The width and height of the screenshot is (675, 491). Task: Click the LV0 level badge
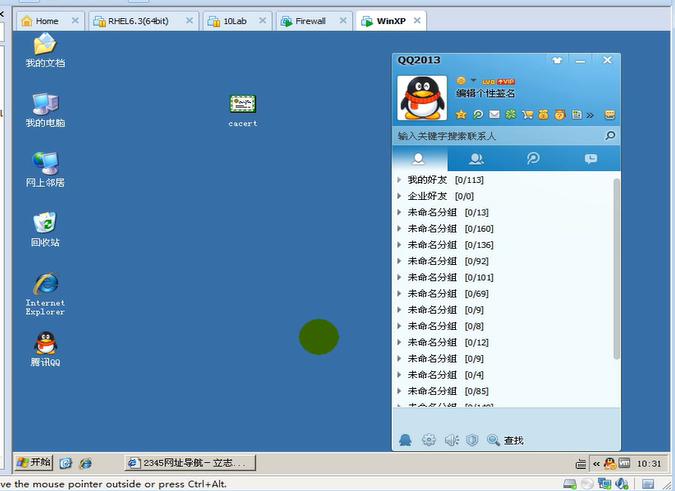coord(488,82)
